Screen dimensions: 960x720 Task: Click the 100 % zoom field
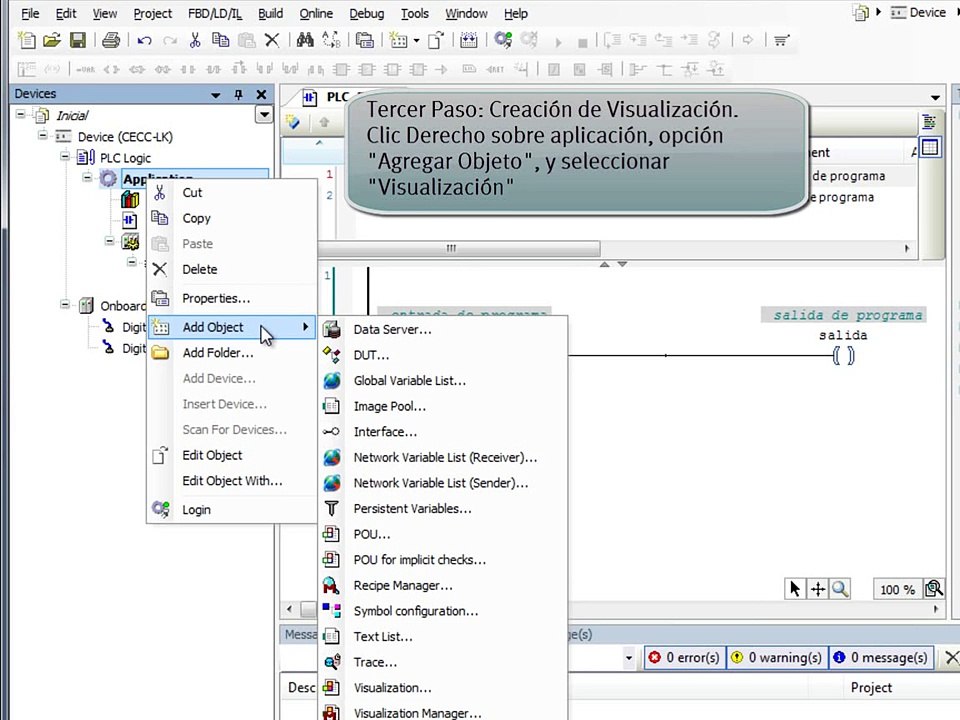click(897, 590)
